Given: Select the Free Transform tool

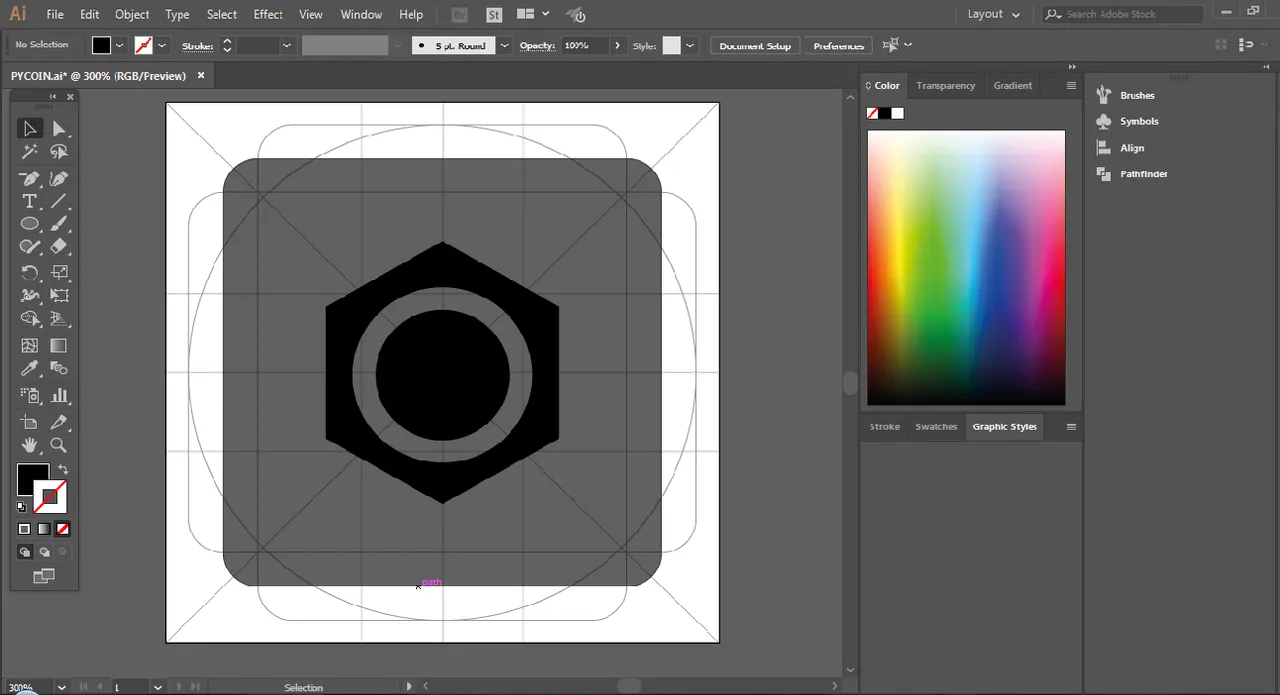Looking at the screenshot, I should tap(59, 296).
